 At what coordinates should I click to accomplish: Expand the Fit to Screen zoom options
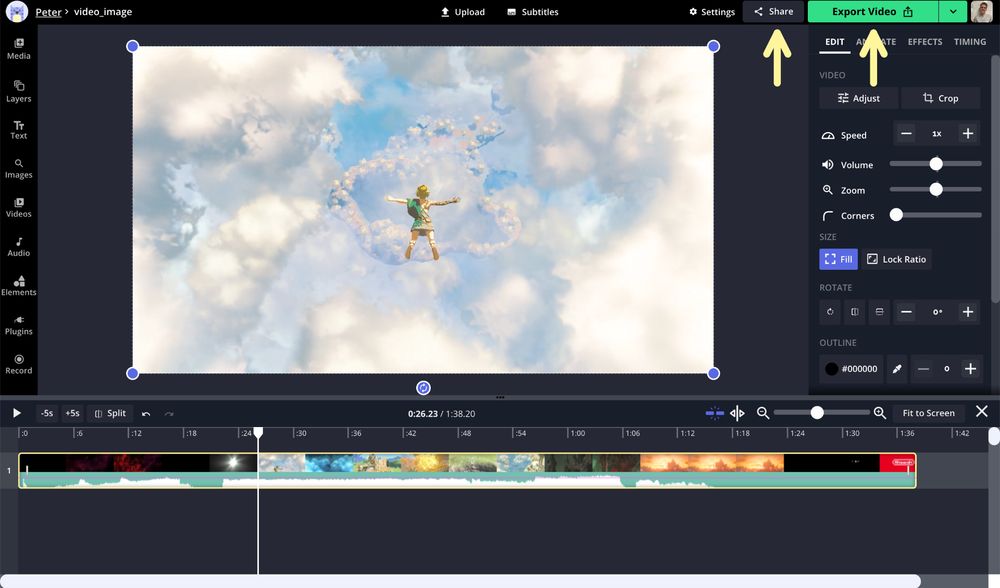pyautogui.click(x=927, y=412)
